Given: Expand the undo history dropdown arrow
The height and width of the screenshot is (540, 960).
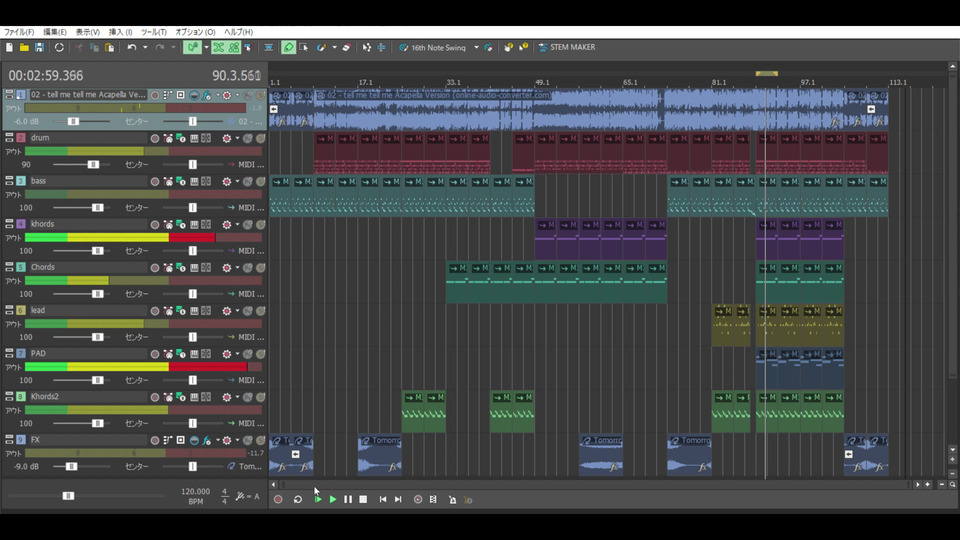Looking at the screenshot, I should coord(145,47).
